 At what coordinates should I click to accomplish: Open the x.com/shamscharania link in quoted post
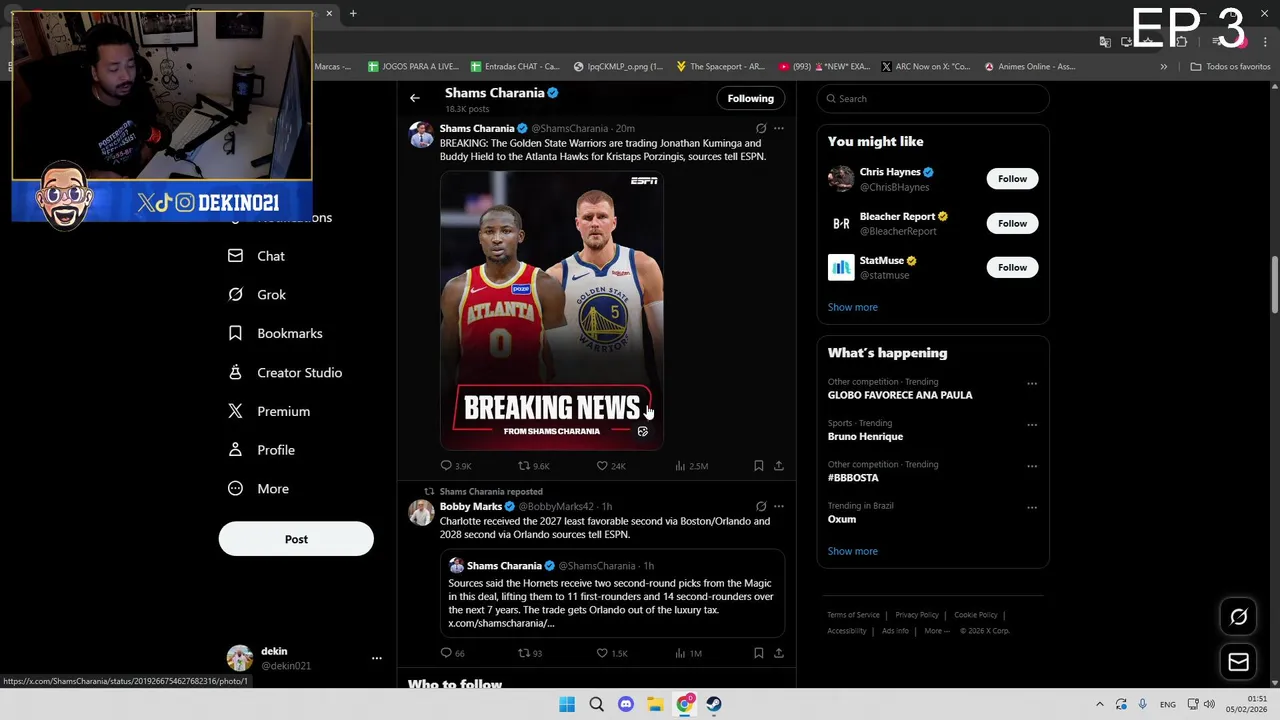[501, 623]
